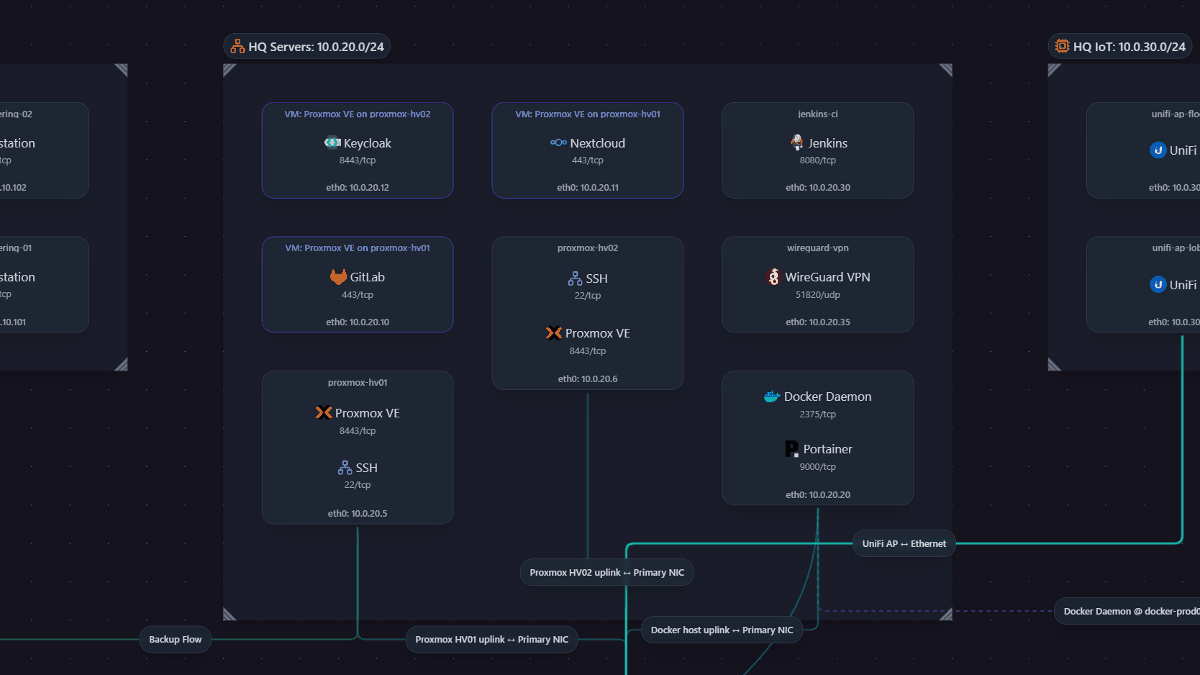Click the network icon beside HQ Servers header
1200x675 pixels.
[238, 45]
